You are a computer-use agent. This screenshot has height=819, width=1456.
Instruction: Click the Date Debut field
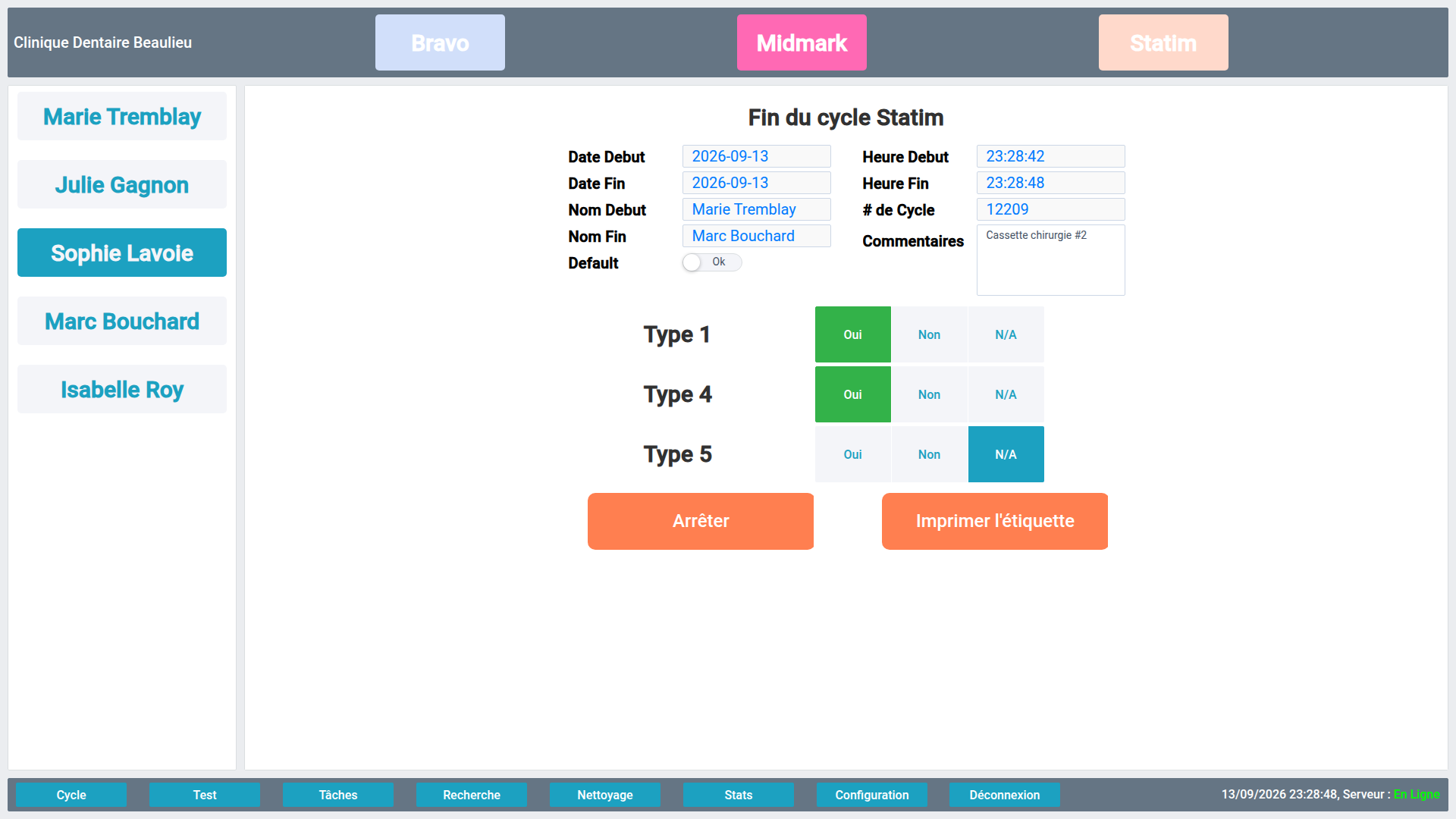pos(757,156)
